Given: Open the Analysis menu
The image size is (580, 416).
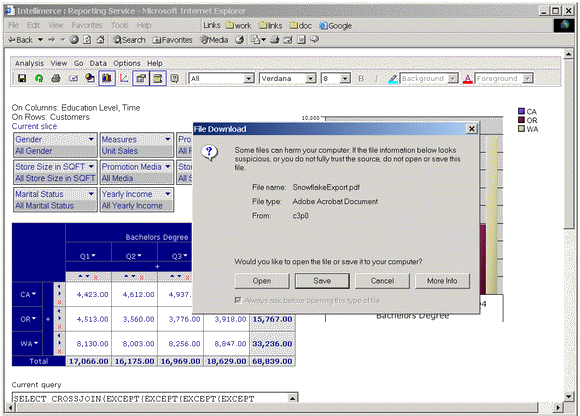Looking at the screenshot, I should click(29, 63).
